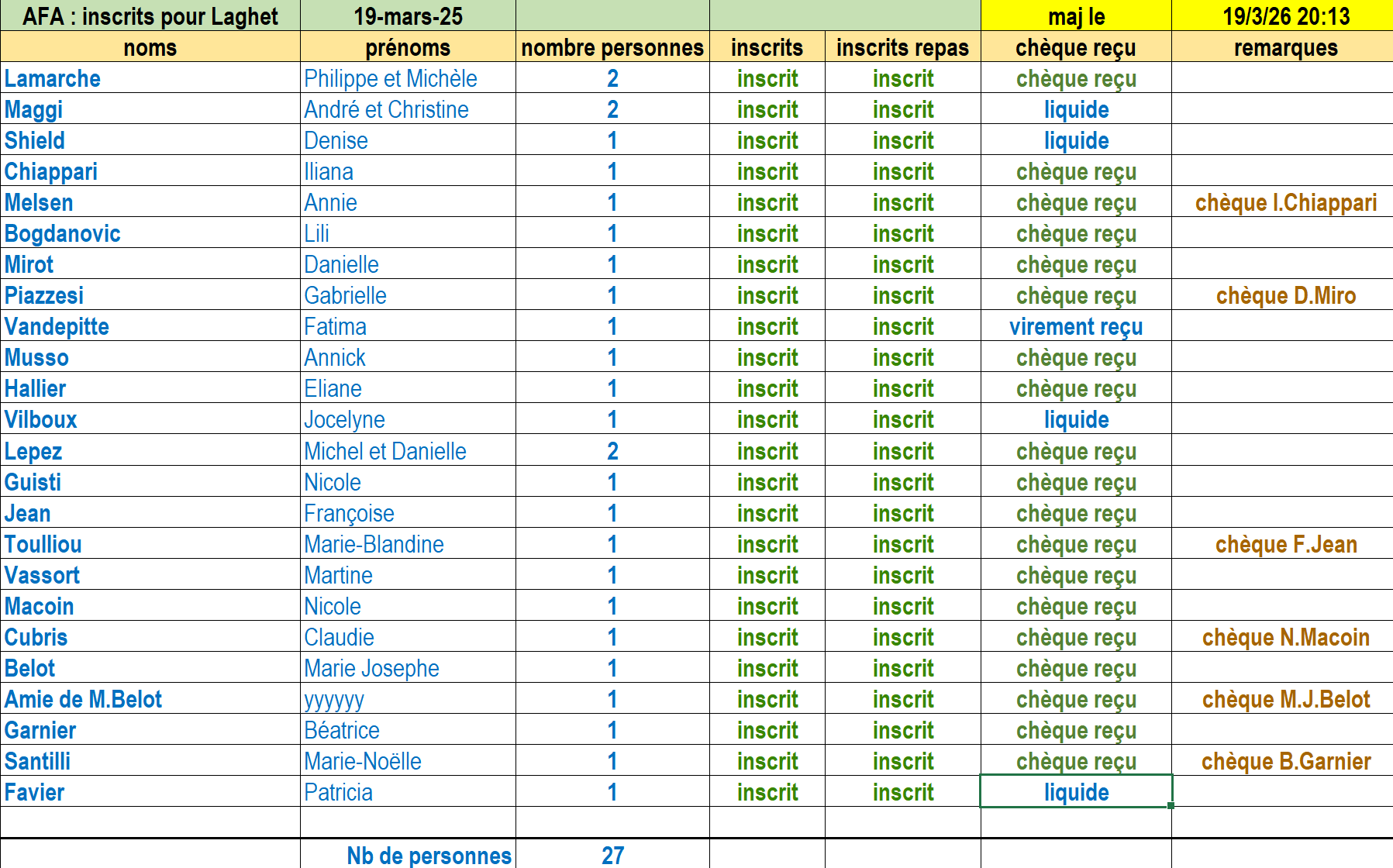Screen dimensions: 1393x868
Task: Select the 'noms' column header cell
Action: [150, 47]
